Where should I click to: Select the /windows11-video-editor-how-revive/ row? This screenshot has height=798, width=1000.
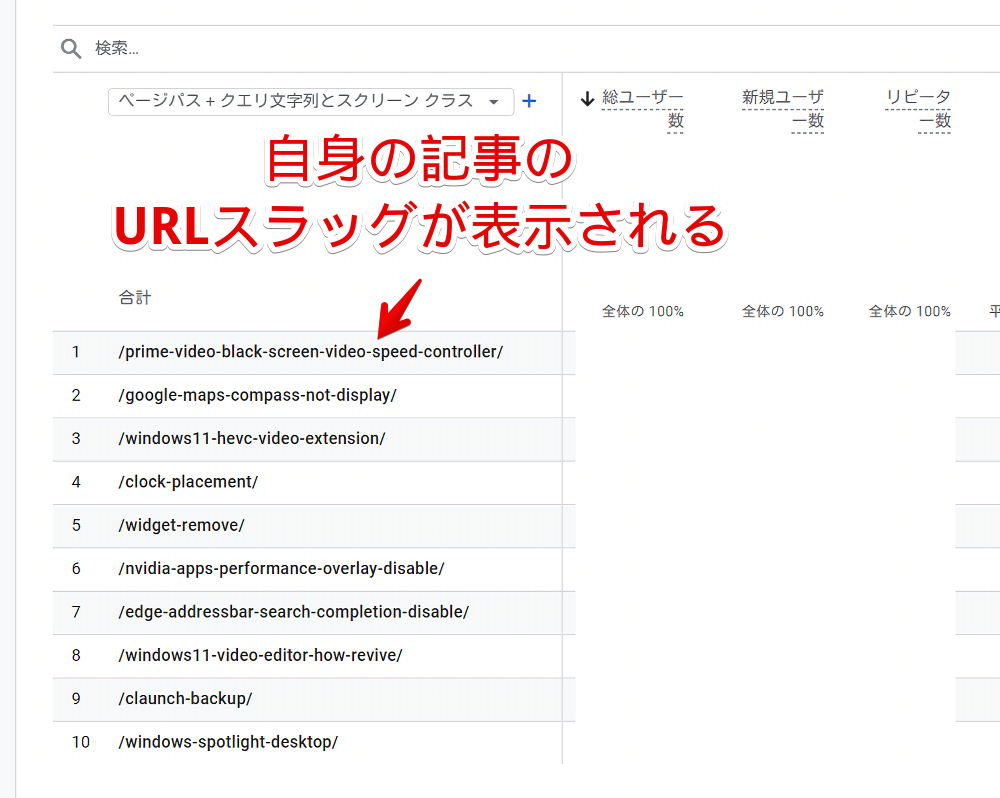[314, 656]
